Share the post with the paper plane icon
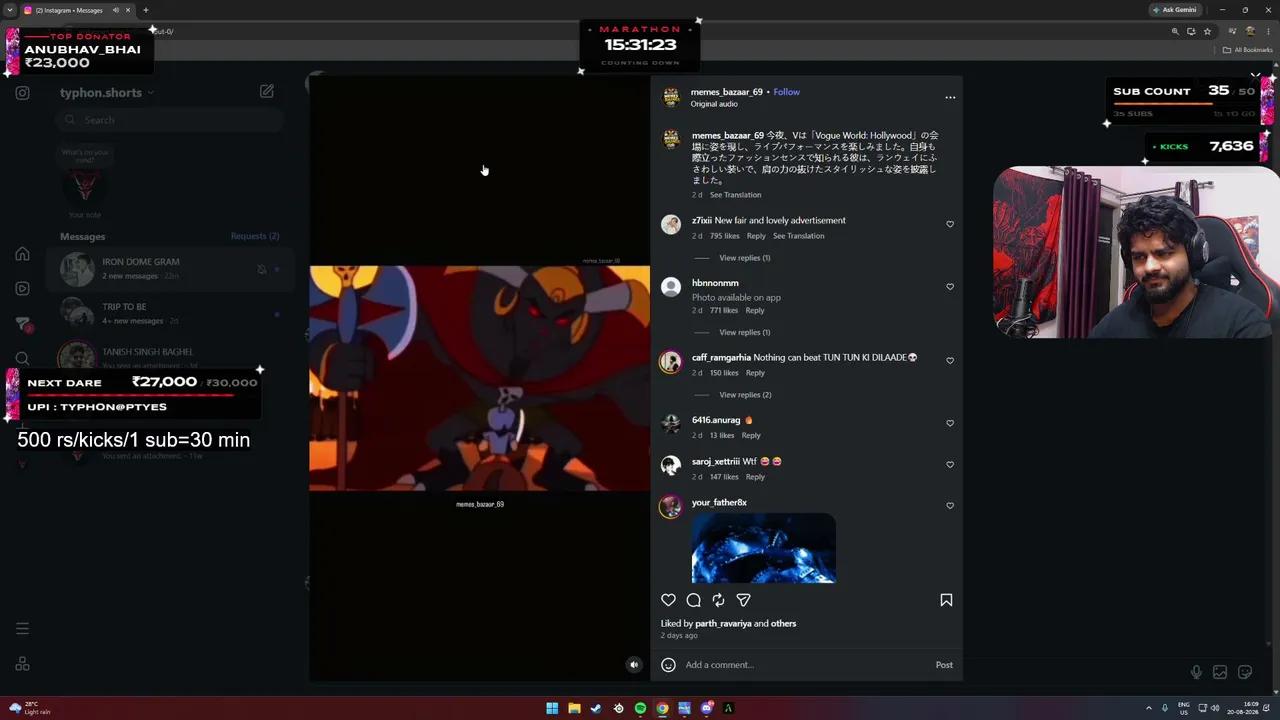The width and height of the screenshot is (1280, 720). coord(743,600)
